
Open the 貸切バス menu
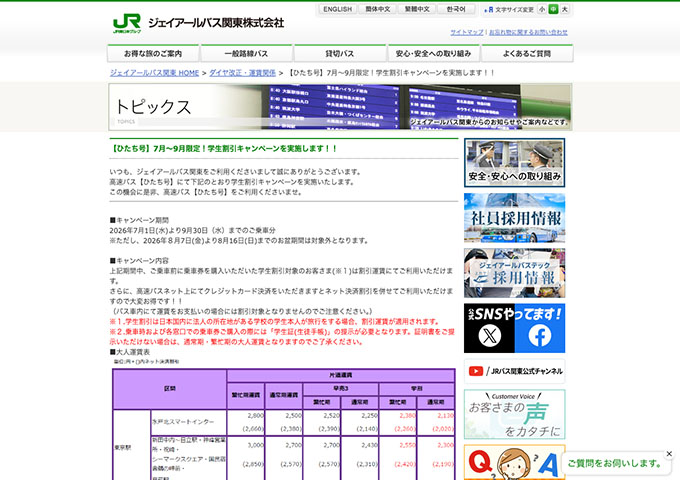click(340, 53)
